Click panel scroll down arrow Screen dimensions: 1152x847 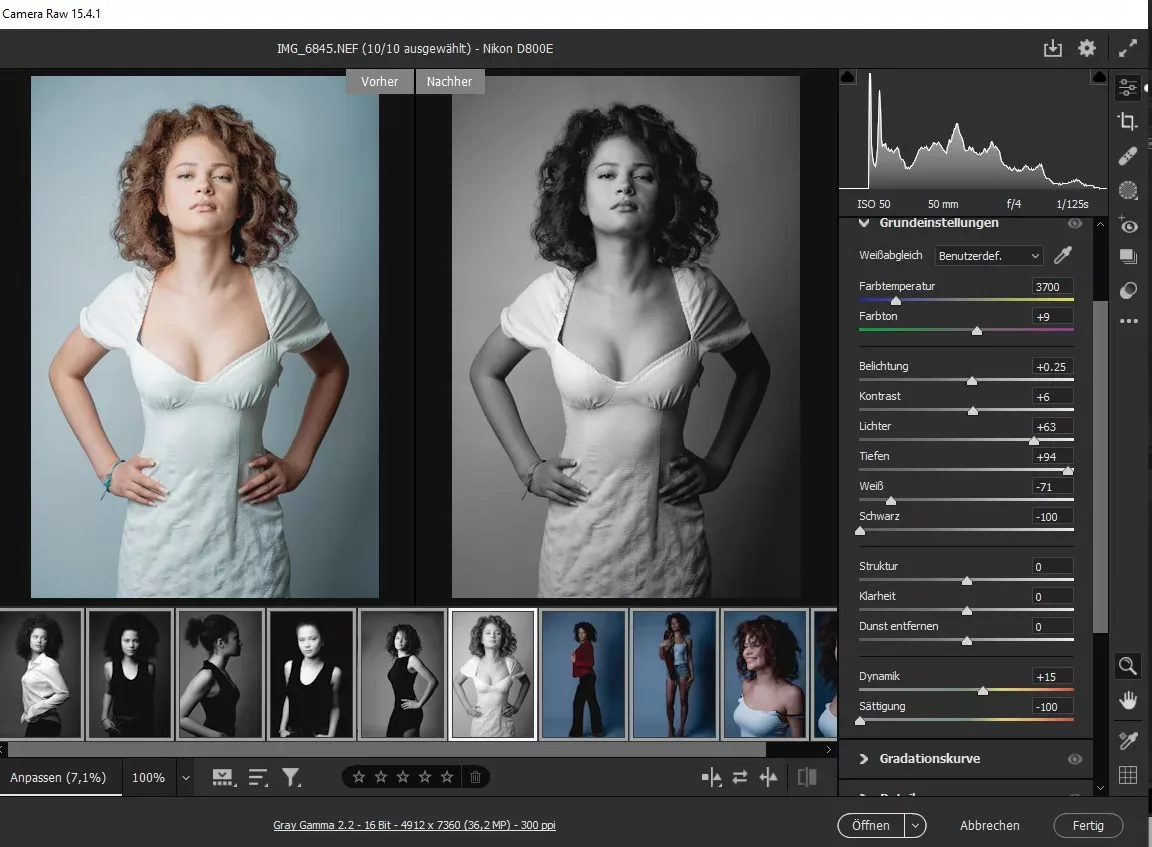coord(1100,787)
